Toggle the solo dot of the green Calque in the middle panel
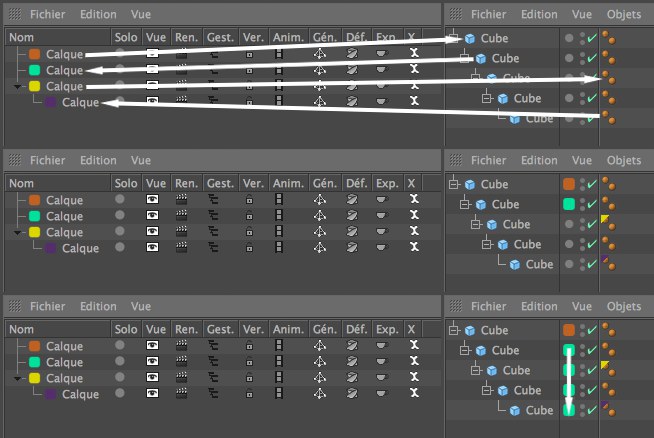Viewport: 654px width, 438px height. click(121, 216)
